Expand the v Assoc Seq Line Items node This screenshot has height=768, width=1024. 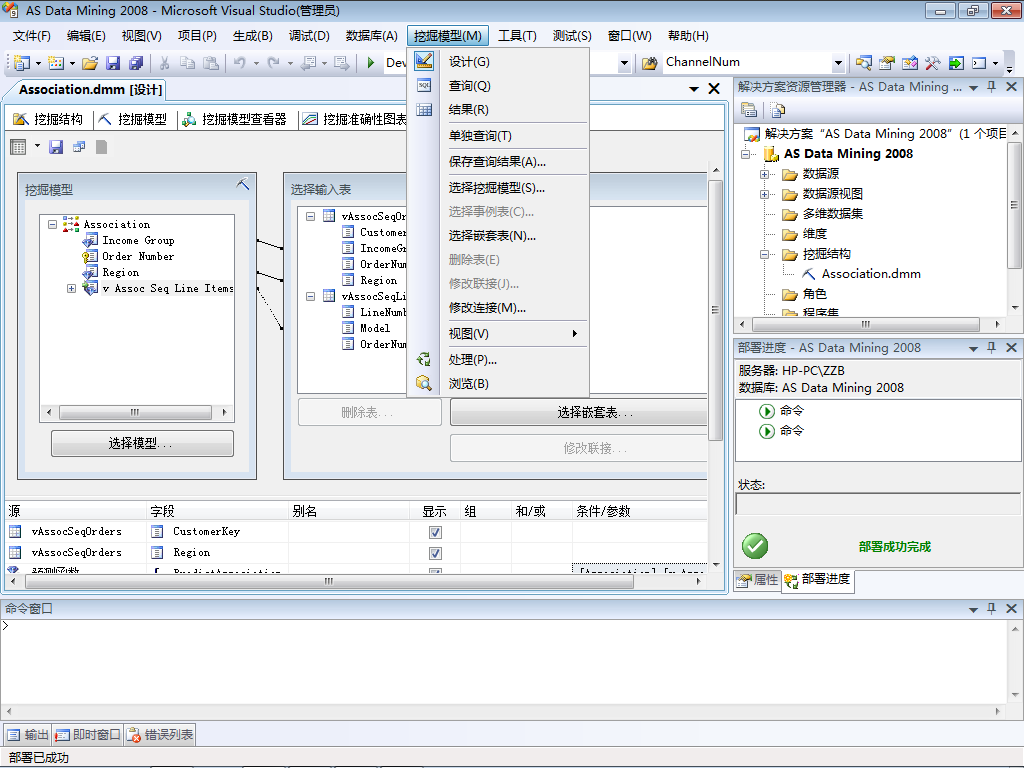[x=71, y=288]
